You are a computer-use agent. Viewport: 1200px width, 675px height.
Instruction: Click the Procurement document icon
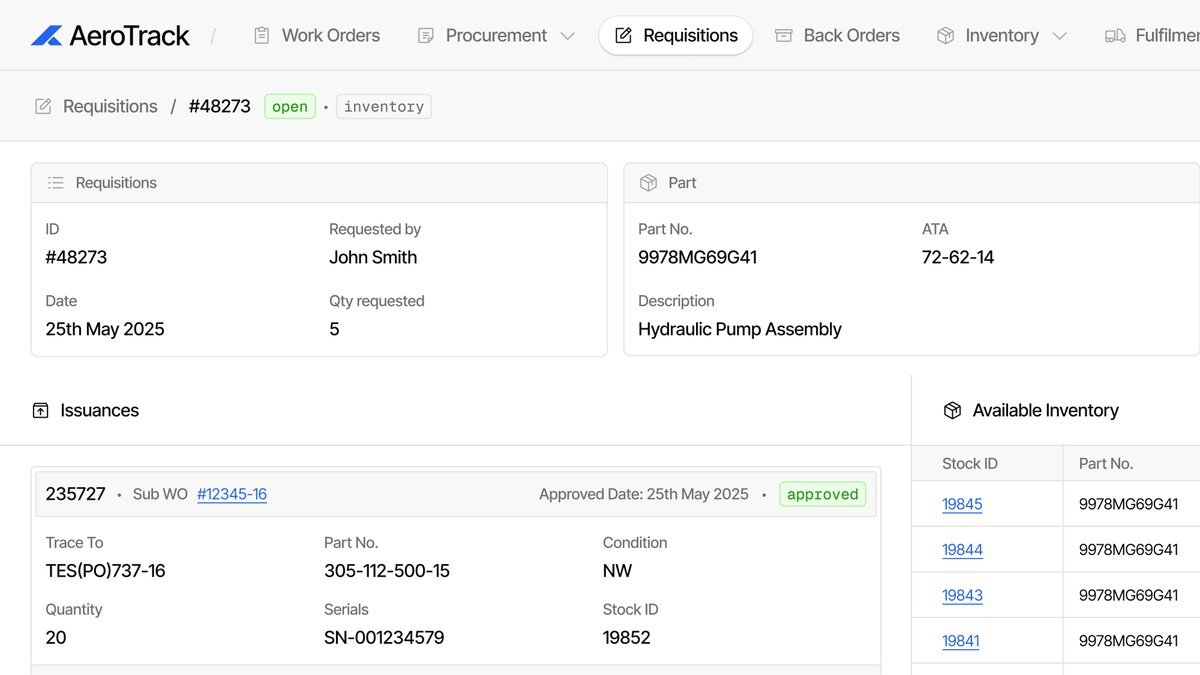[x=426, y=36]
